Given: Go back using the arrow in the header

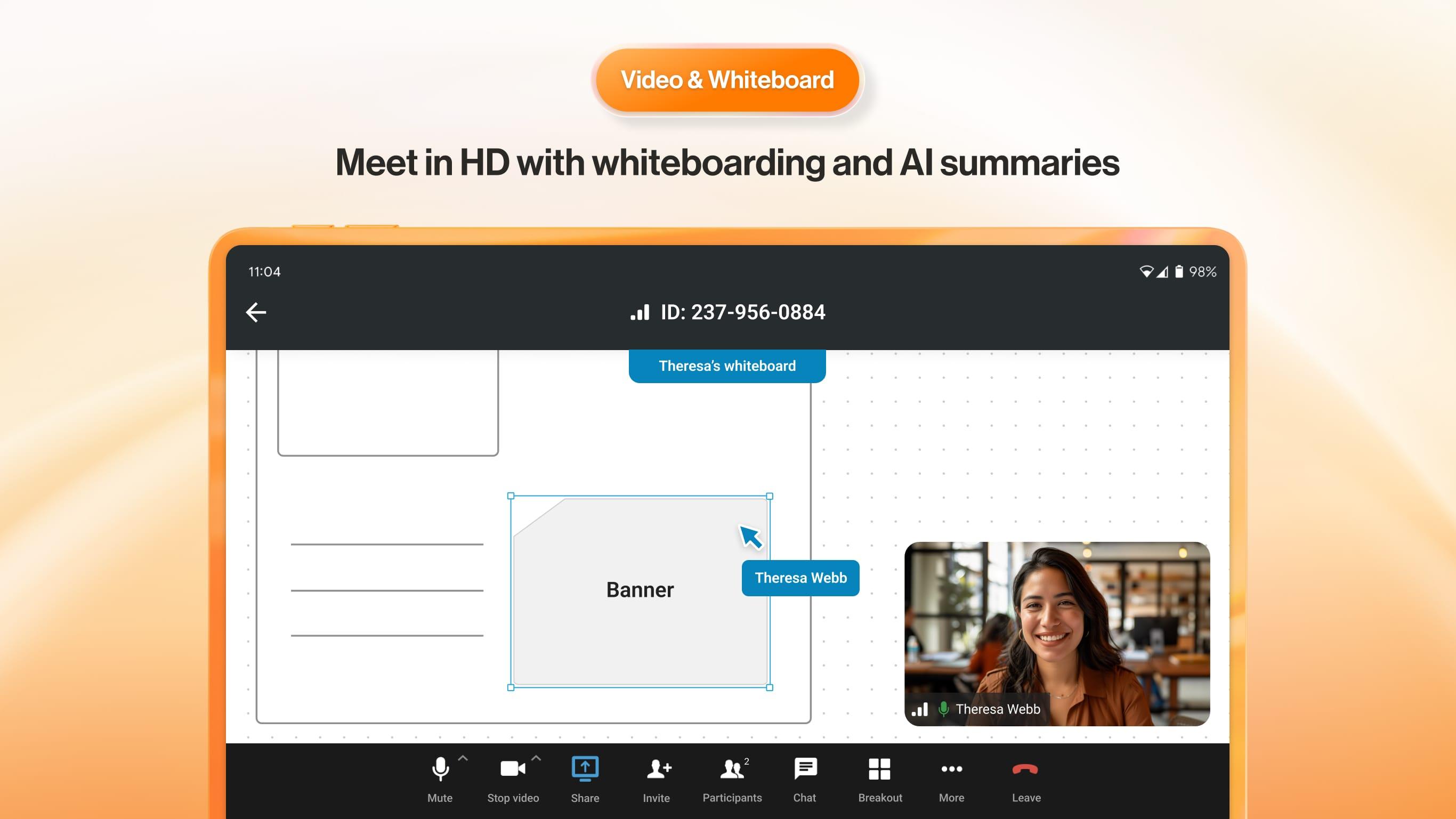Looking at the screenshot, I should click(256, 312).
